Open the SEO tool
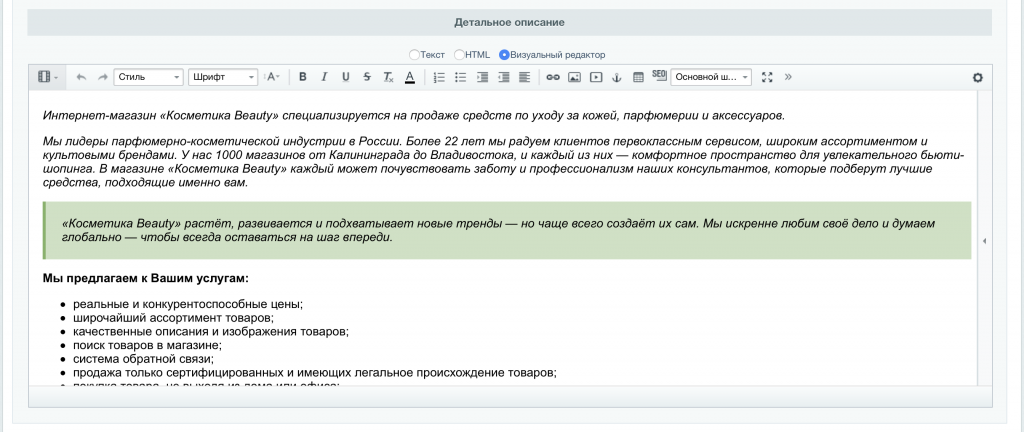Image resolution: width=1024 pixels, height=432 pixels. tap(659, 76)
